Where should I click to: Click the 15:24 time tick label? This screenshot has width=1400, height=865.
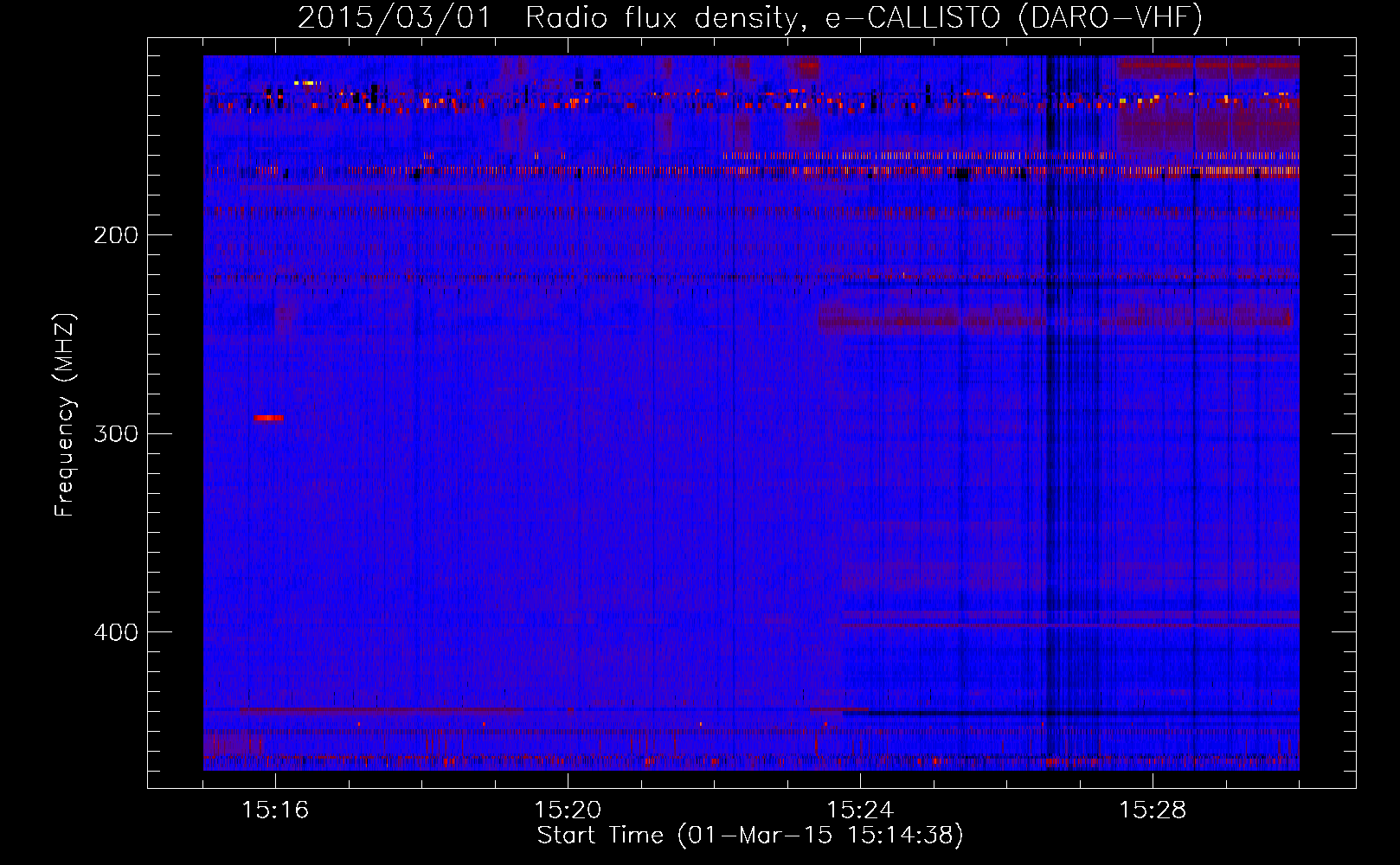860,811
